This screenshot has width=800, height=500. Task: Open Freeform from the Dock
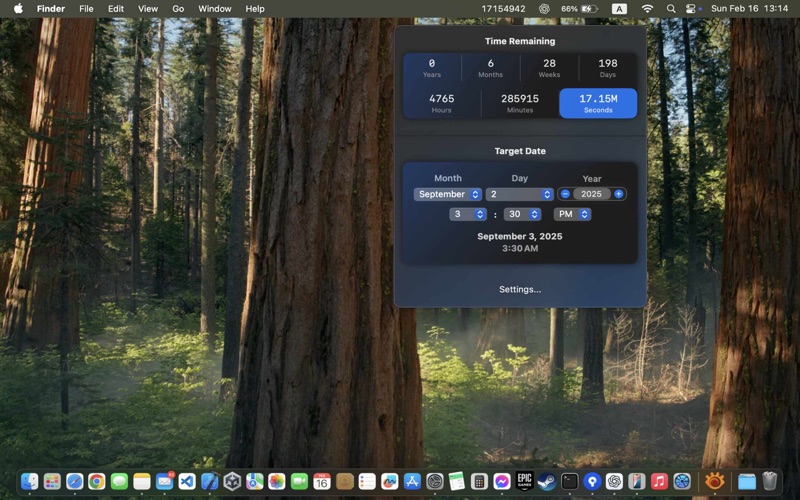tap(389, 481)
